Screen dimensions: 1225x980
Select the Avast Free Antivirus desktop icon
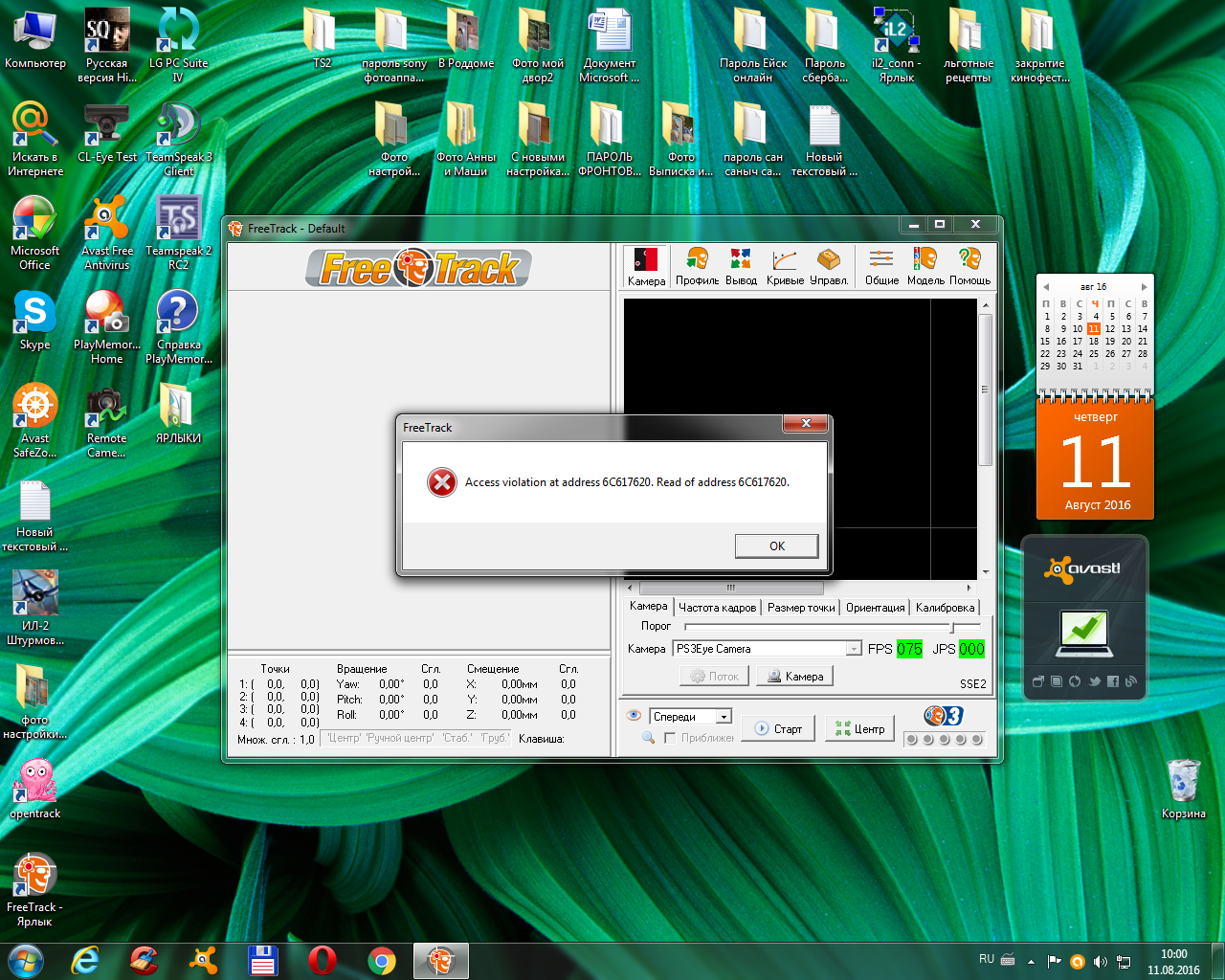tap(106, 233)
